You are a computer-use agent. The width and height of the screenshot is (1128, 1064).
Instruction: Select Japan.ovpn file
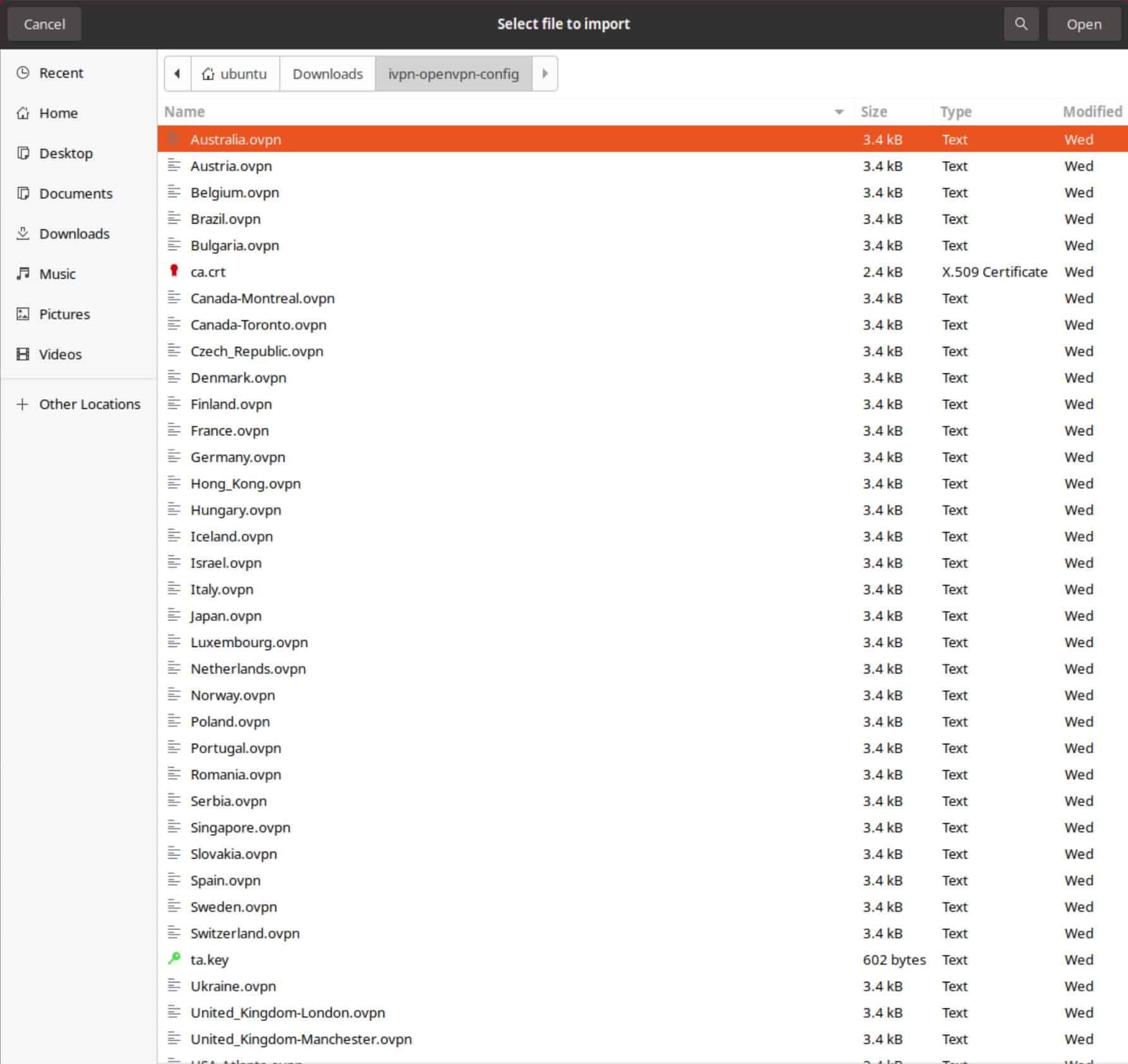[x=642, y=615]
